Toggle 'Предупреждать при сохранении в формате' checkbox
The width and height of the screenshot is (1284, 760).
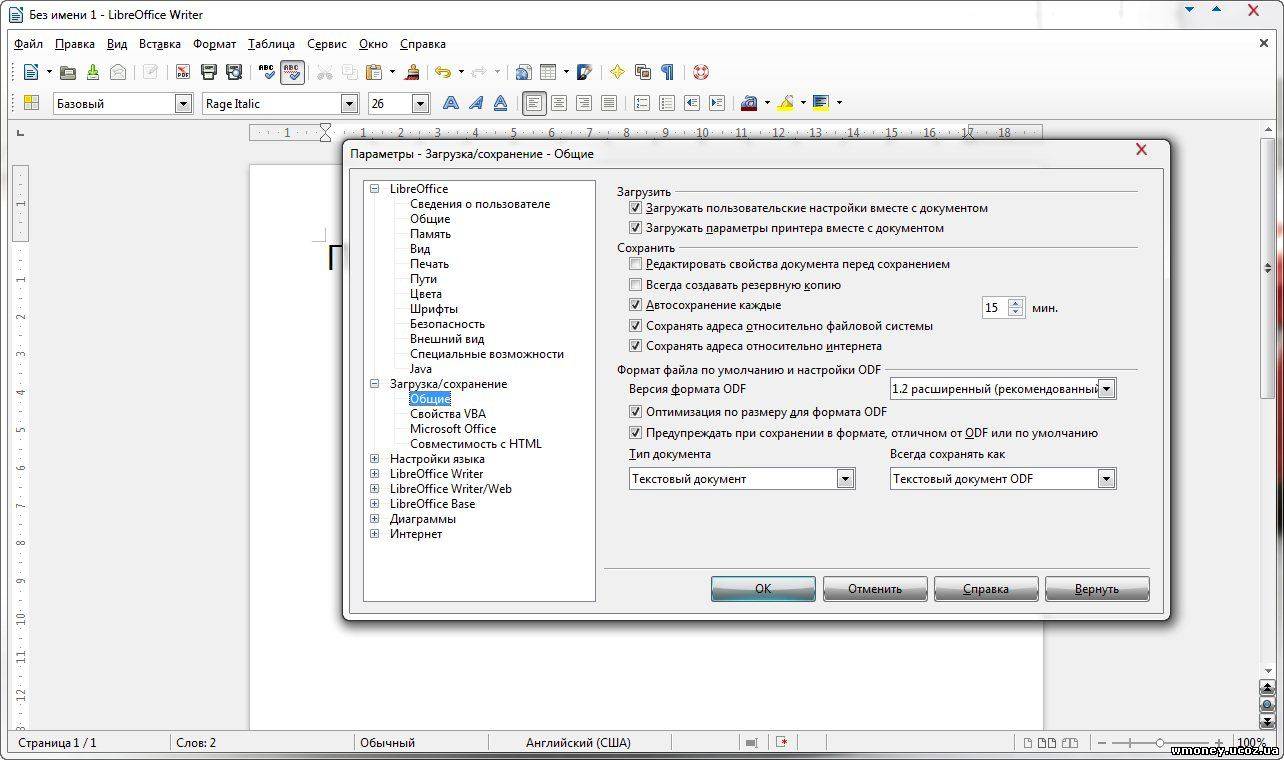click(x=635, y=433)
